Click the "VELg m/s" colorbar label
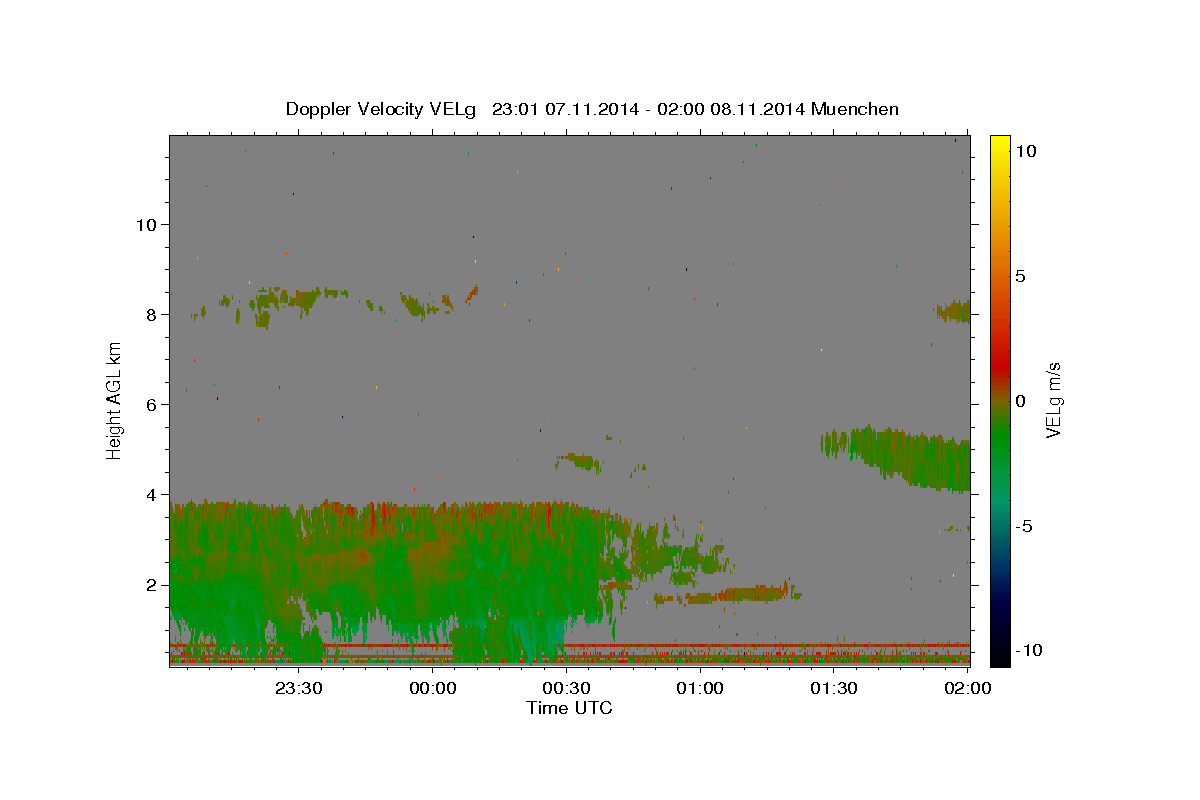 click(x=1054, y=400)
